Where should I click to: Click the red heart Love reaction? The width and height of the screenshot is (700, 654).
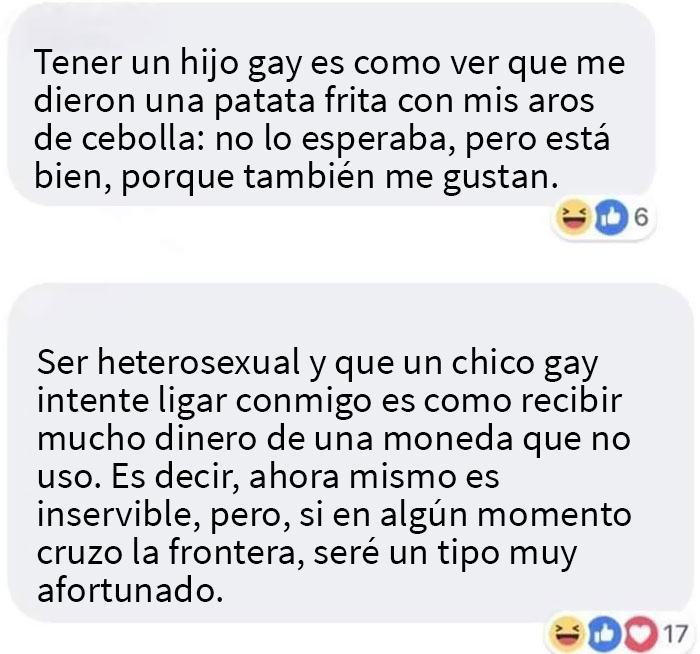click(641, 633)
